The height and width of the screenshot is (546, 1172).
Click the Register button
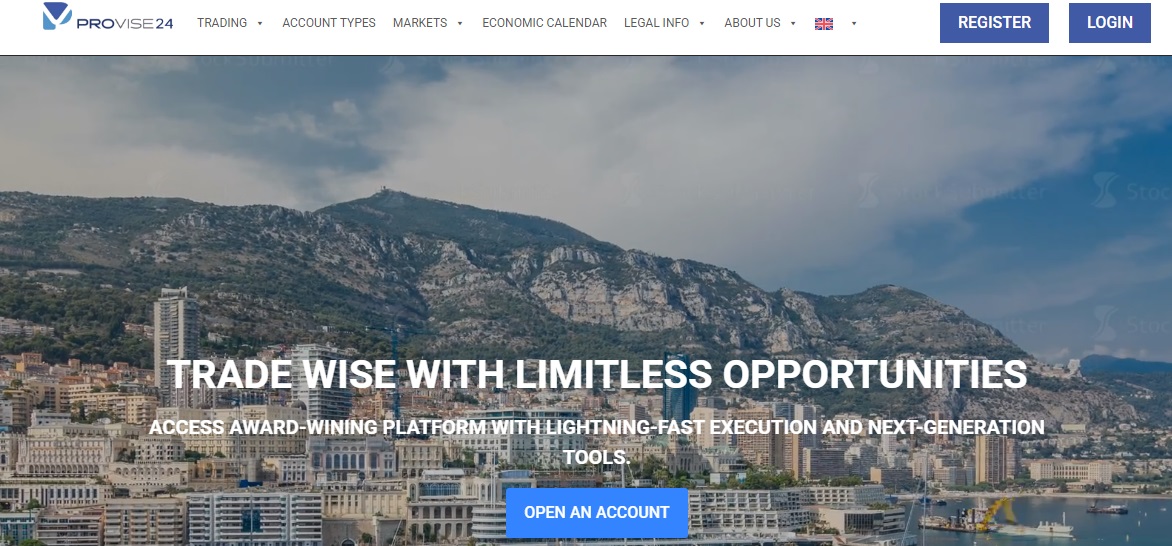pos(994,23)
